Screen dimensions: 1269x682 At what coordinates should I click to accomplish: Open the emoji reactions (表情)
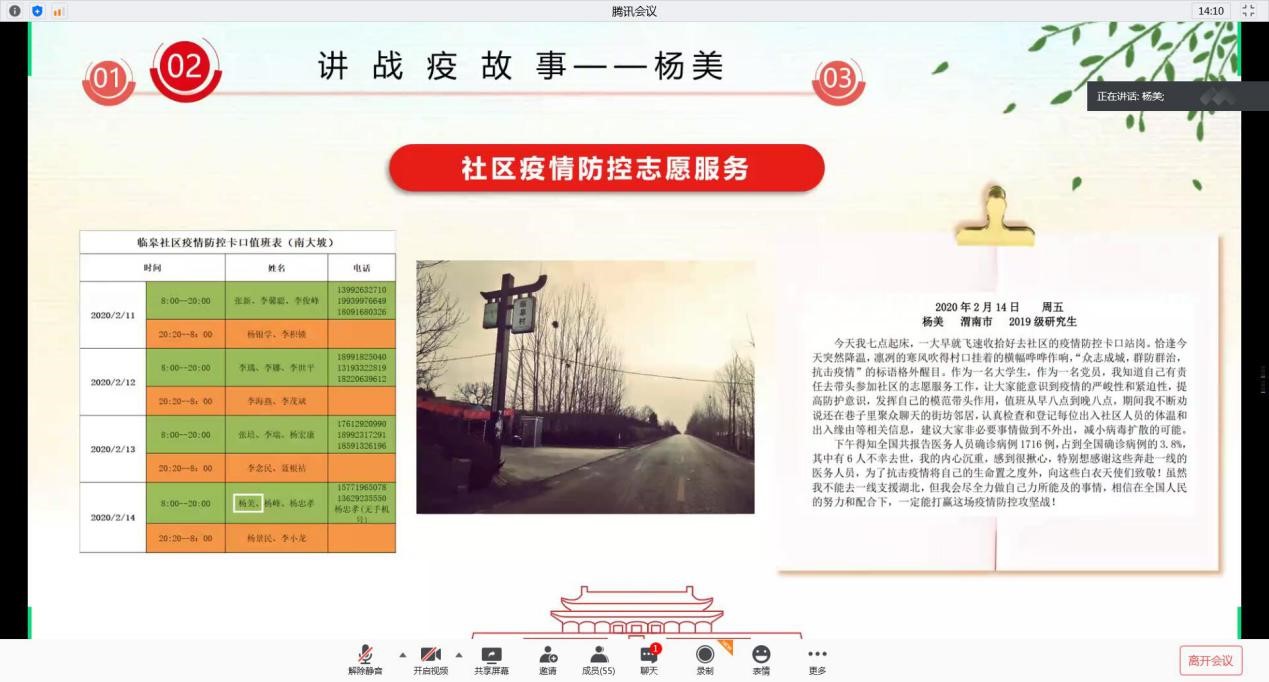coord(761,659)
